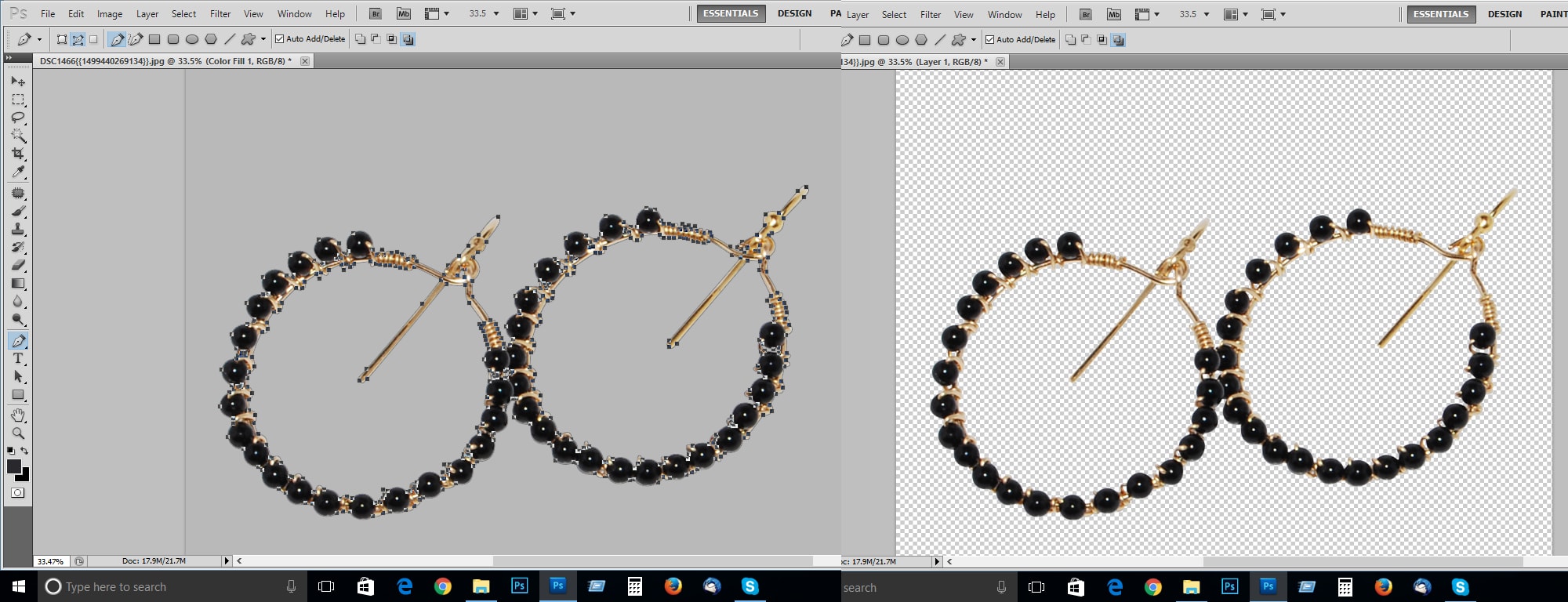The height and width of the screenshot is (602, 1568).
Task: Toggle Add to Path Area in the left window
Action: [x=360, y=38]
